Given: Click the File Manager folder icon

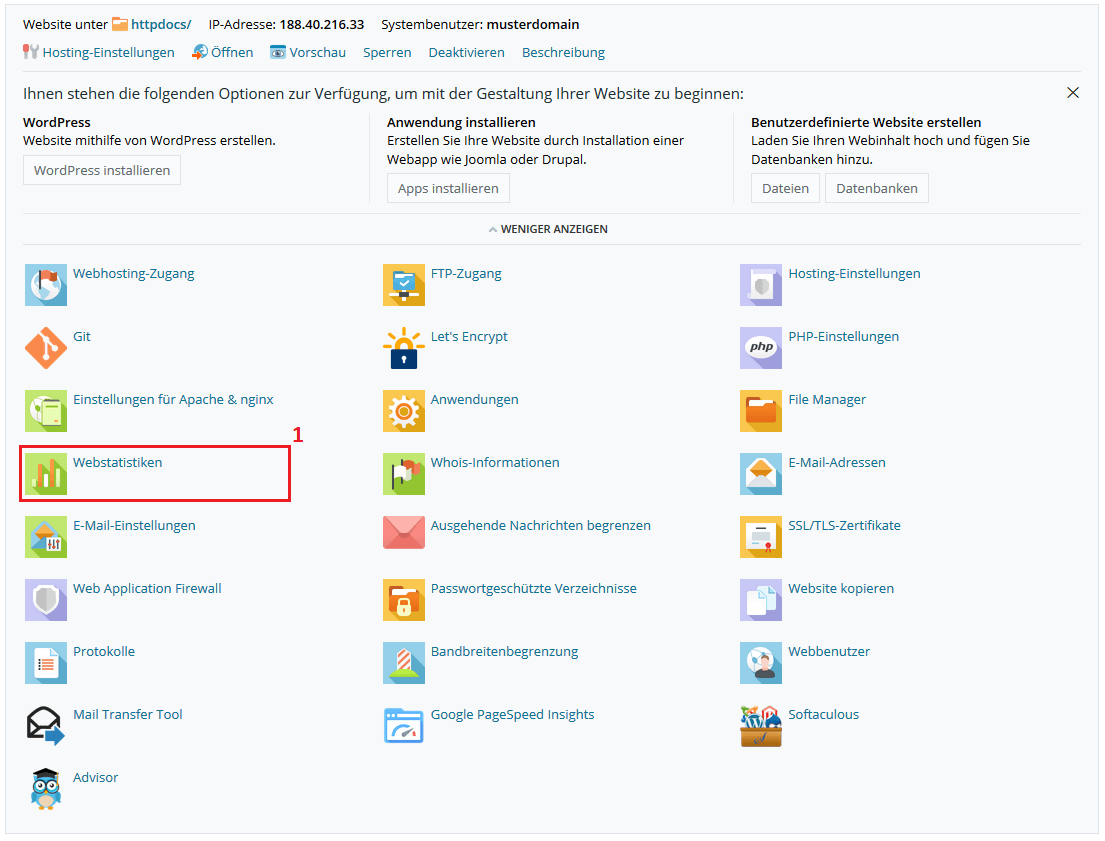Looking at the screenshot, I should point(761,411).
